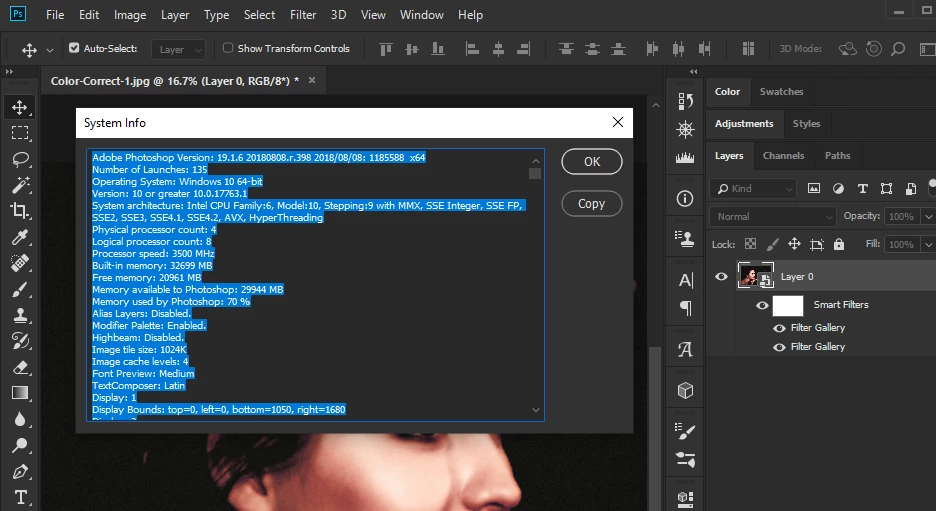
Task: Click OK in System Info dialog
Action: point(592,162)
